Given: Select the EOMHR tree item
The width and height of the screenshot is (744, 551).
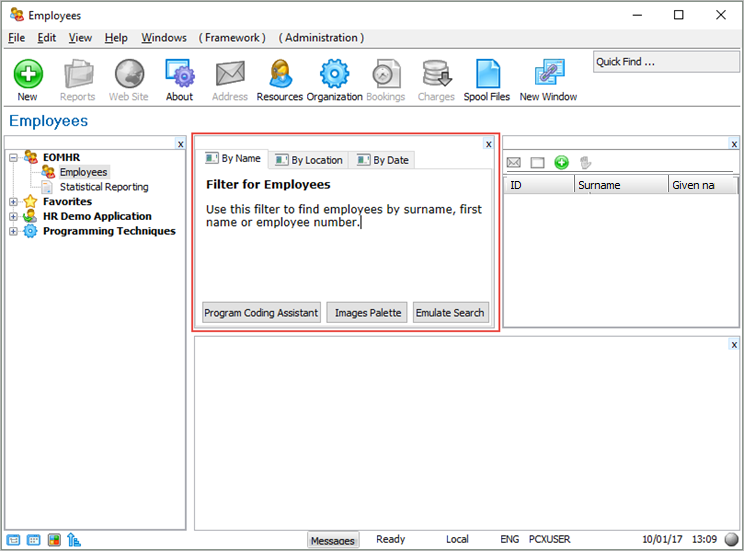Looking at the screenshot, I should pyautogui.click(x=61, y=157).
